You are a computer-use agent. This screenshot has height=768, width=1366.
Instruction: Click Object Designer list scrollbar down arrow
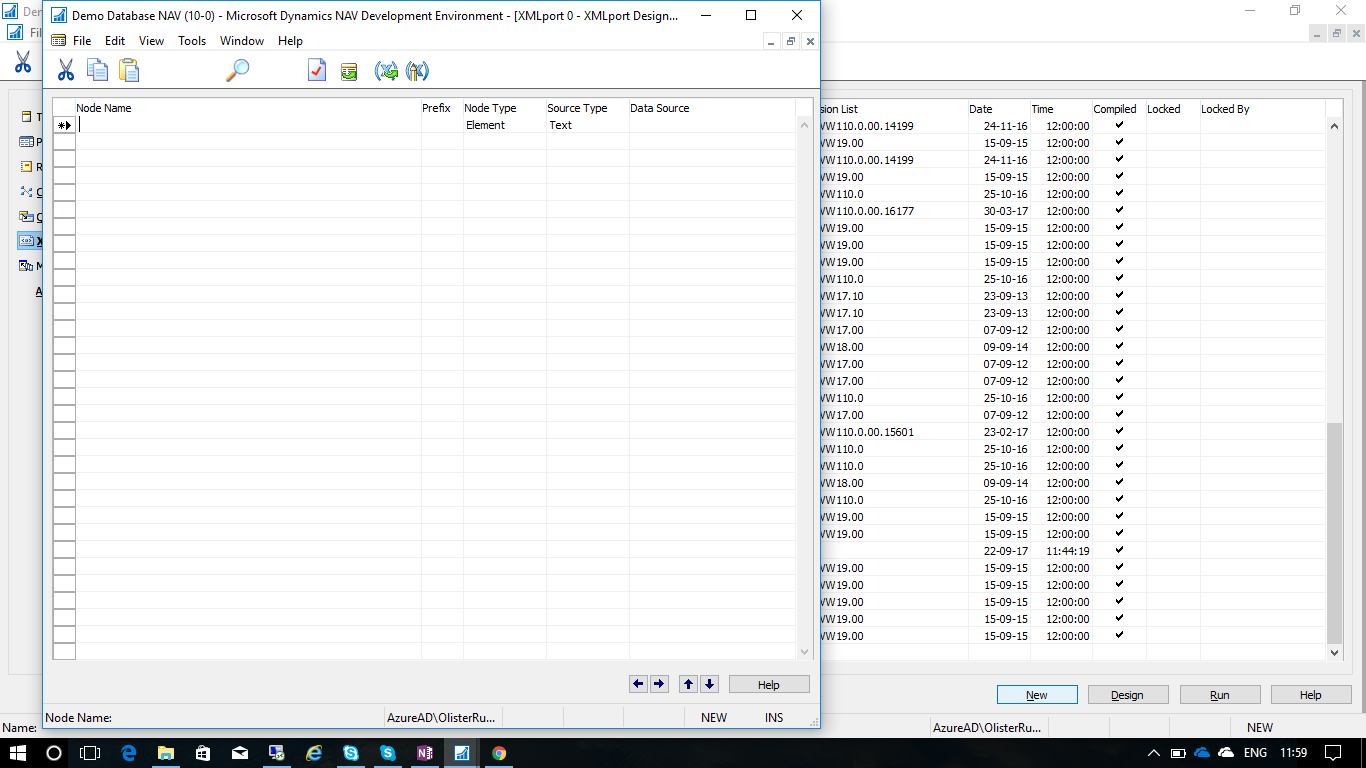coord(1334,652)
